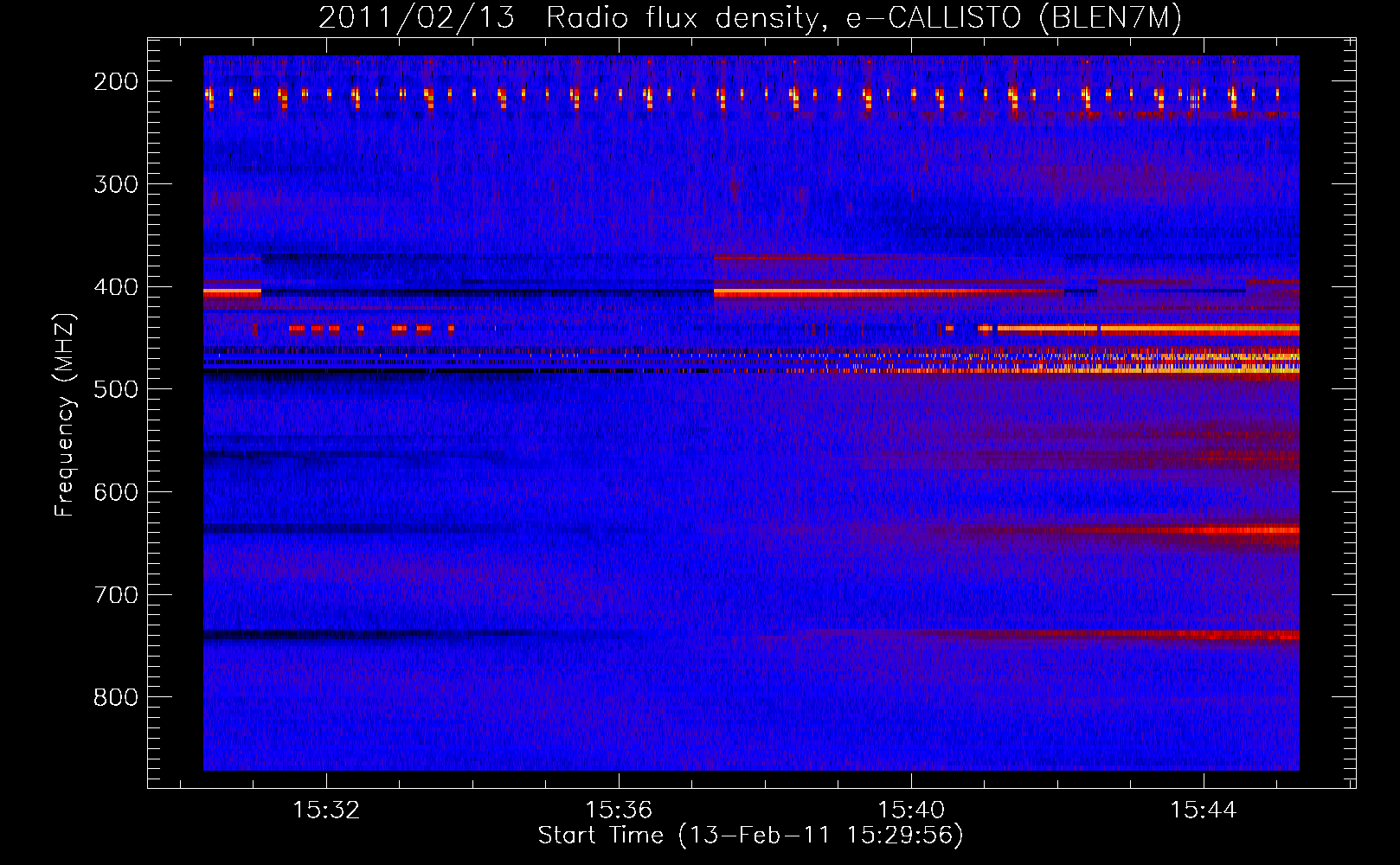Select the 200 frequency tick label
The image size is (1400, 865).
coord(116,81)
